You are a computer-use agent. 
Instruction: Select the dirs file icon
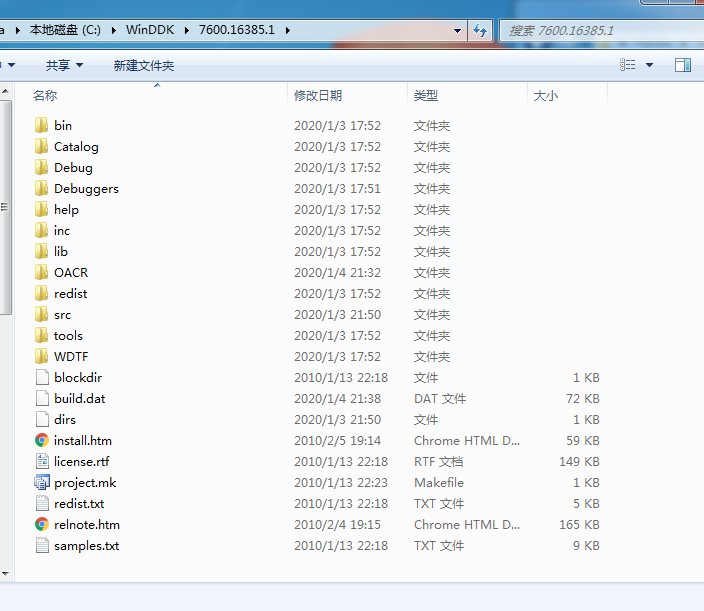click(42, 419)
